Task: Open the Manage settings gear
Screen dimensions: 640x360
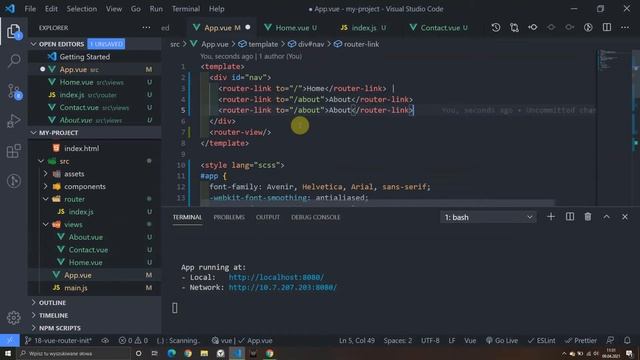Action: (x=14, y=318)
